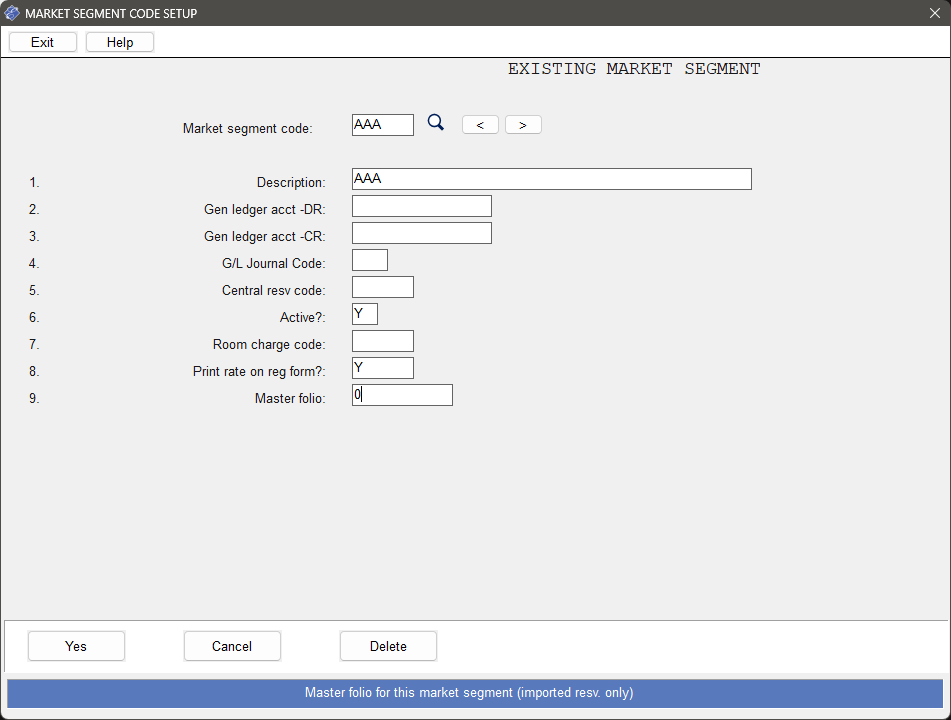Click the Room charge code field

[382, 341]
